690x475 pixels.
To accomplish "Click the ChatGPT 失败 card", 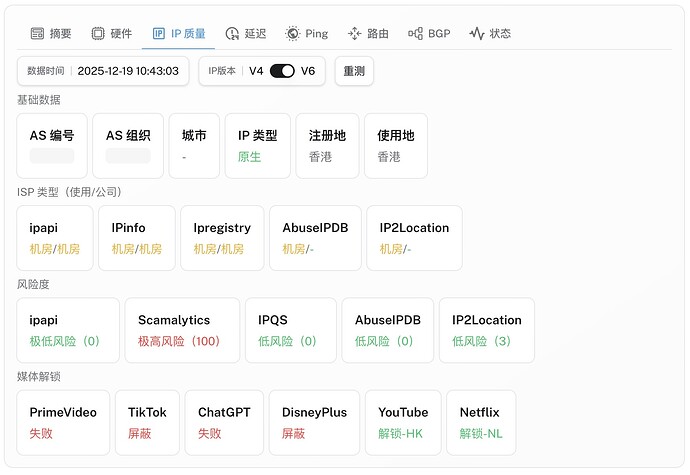I will click(x=224, y=423).
